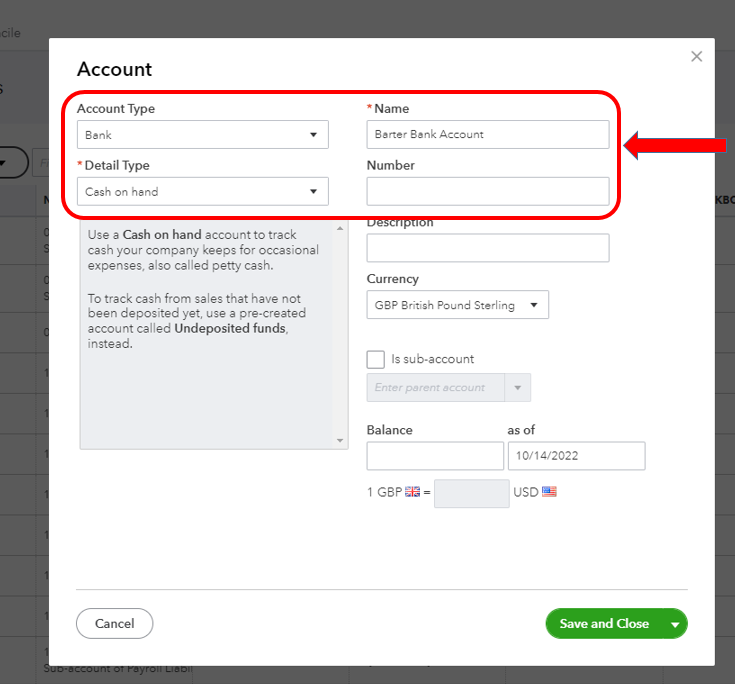Click the Number input field
Viewport: 735px width, 684px height.
(x=487, y=191)
